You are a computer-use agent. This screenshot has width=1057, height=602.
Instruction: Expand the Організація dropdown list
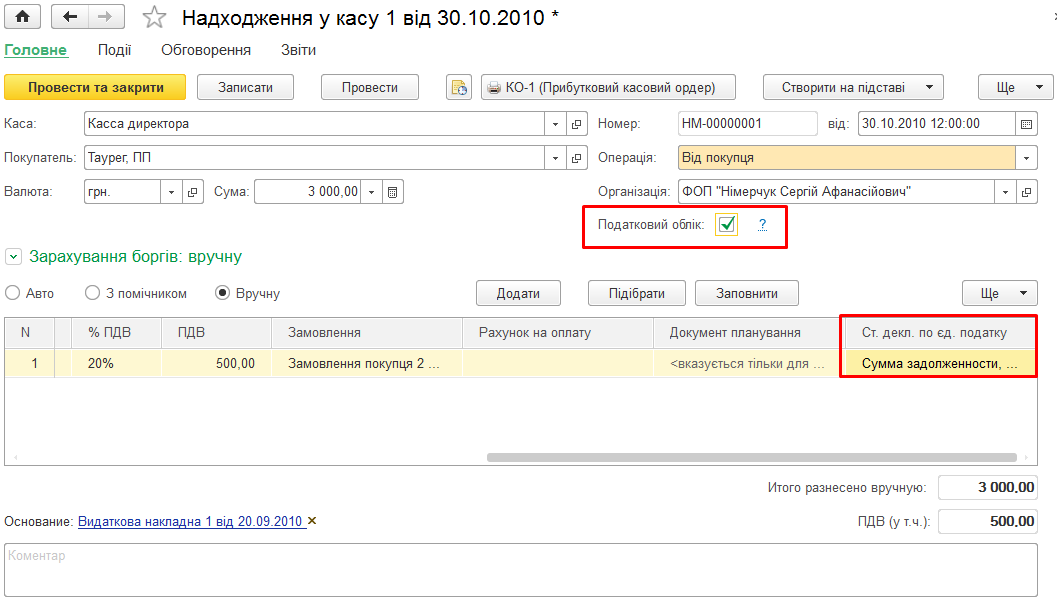pos(1005,192)
